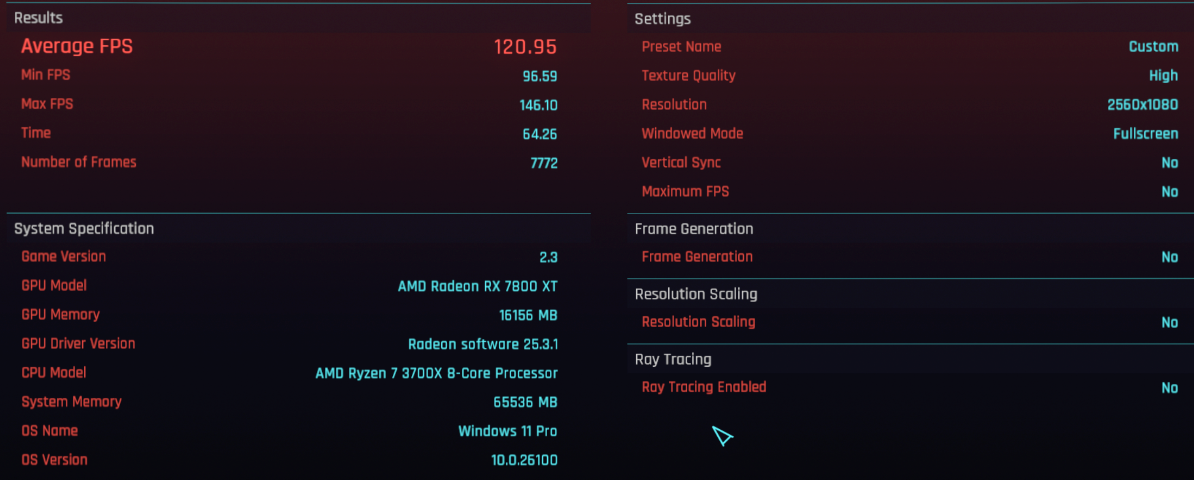The image size is (1194, 480).
Task: Select the Max FPS value 146.10
Action: pyautogui.click(x=538, y=105)
